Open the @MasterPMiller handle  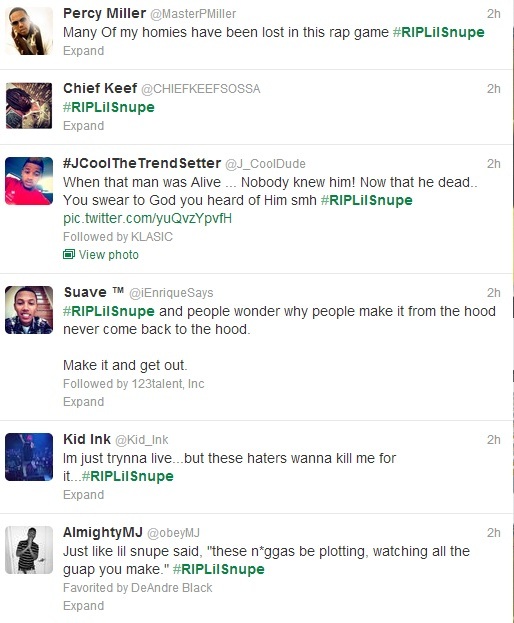tap(193, 14)
